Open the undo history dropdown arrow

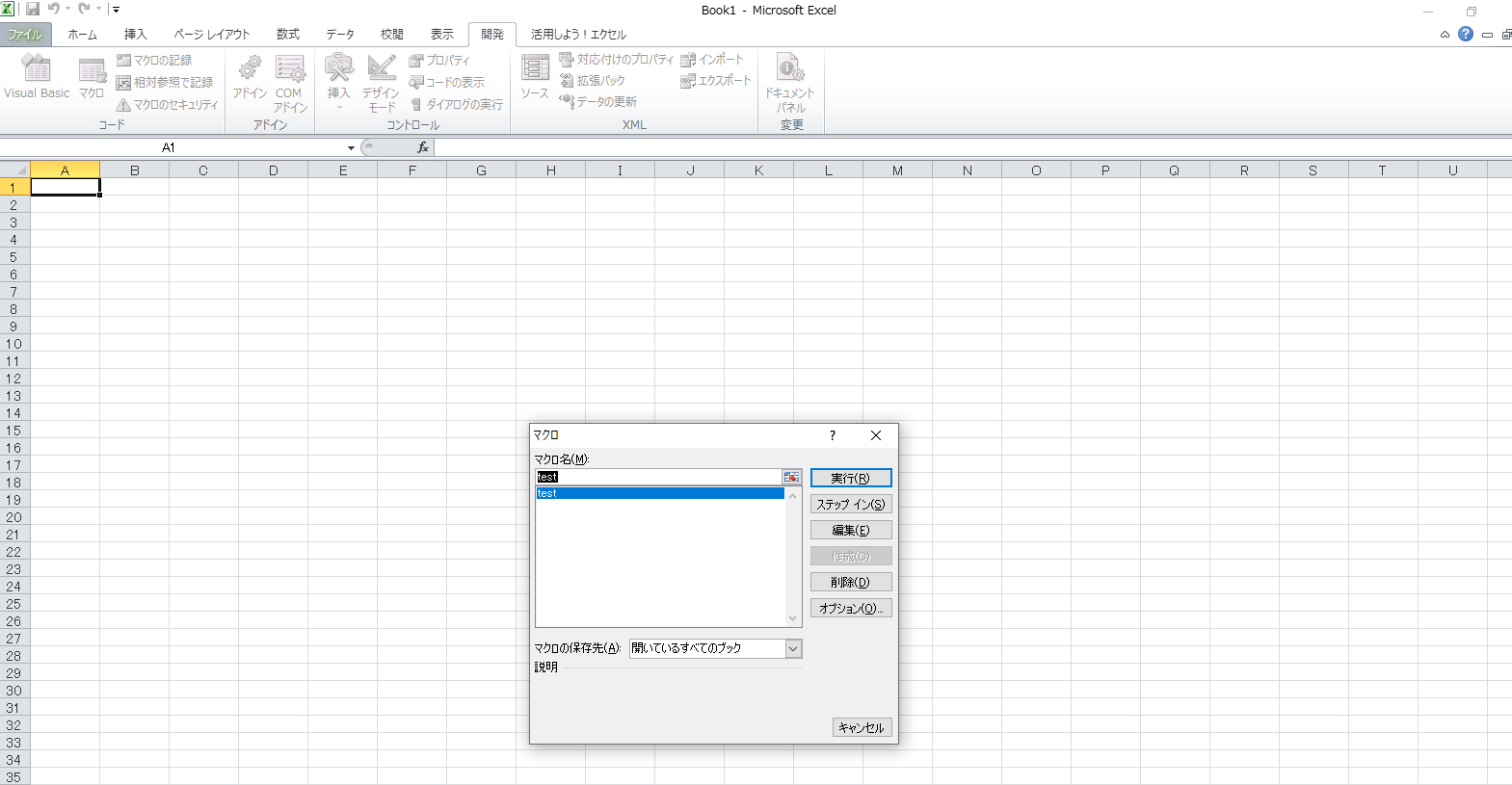68,9
